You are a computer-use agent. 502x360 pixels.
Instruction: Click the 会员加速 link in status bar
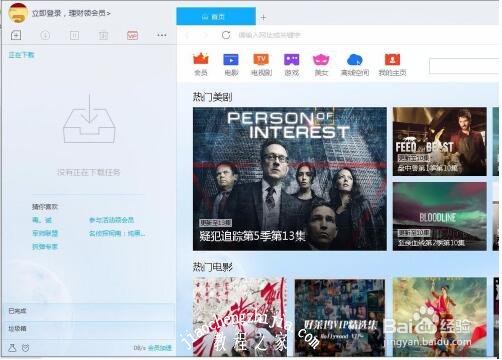160,348
